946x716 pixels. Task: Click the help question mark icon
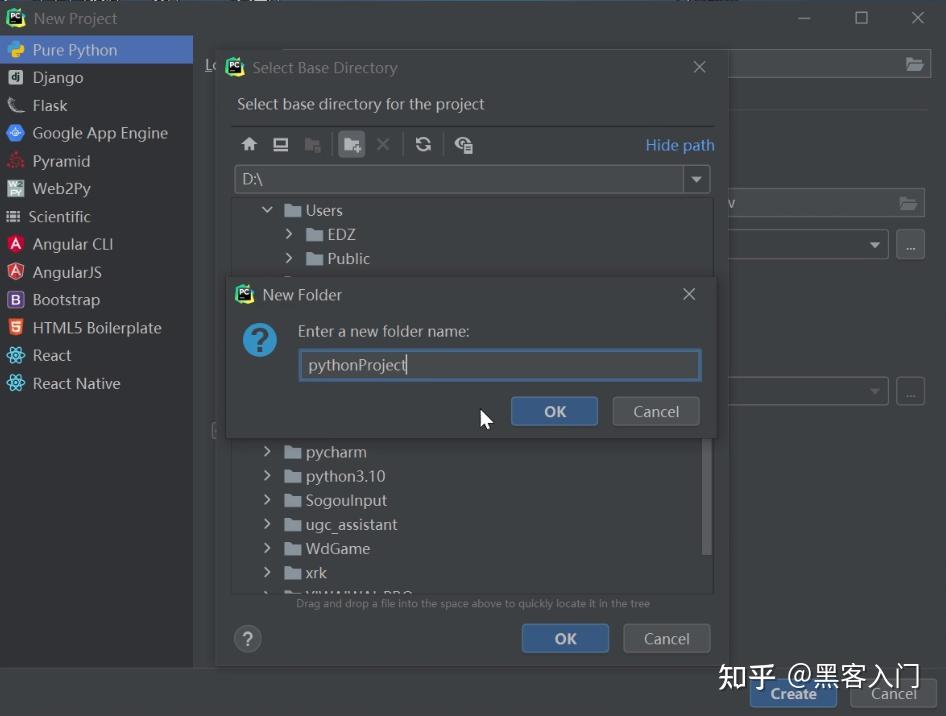point(247,638)
